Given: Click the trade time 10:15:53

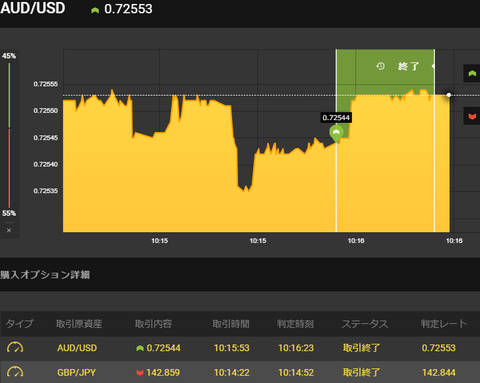Looking at the screenshot, I should [x=232, y=348].
